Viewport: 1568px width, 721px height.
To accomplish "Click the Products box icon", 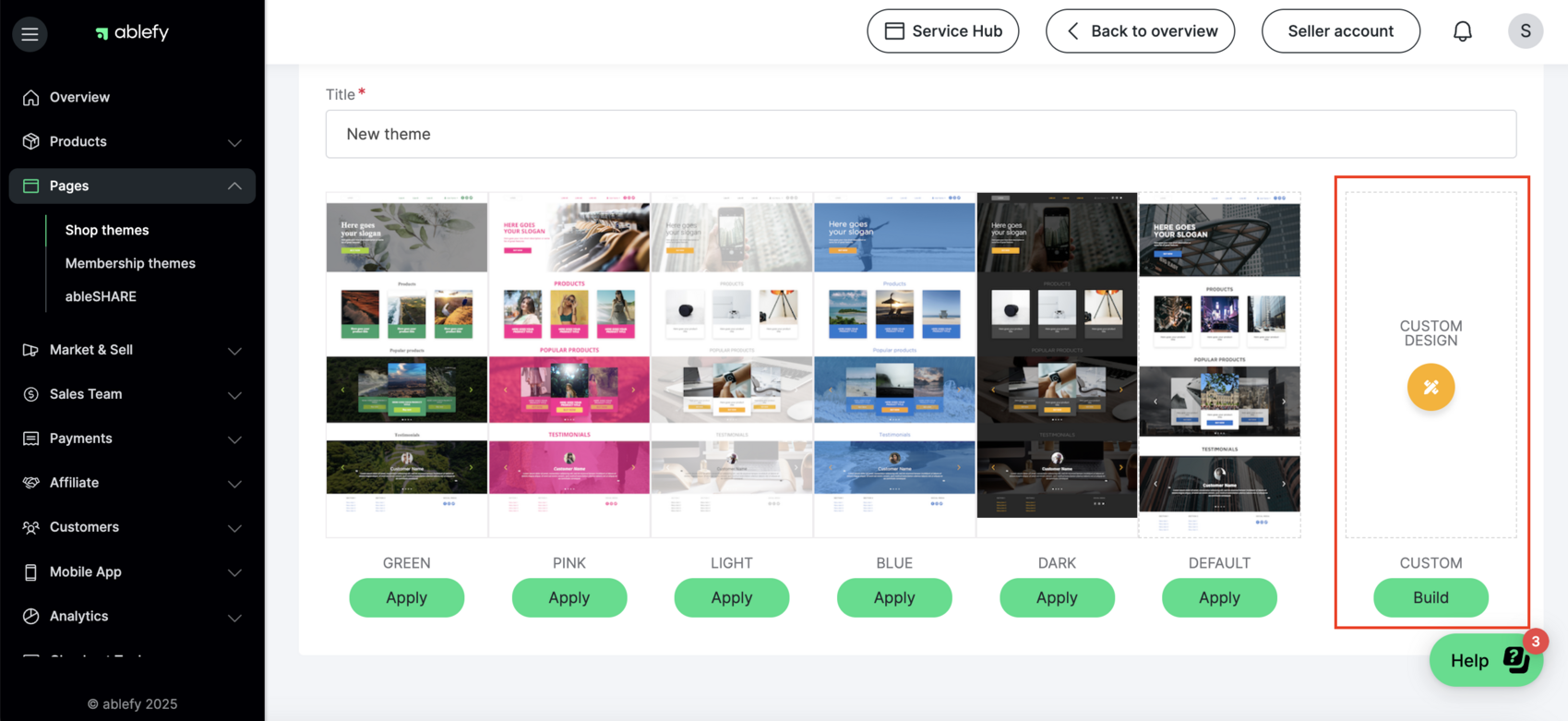I will coord(30,141).
